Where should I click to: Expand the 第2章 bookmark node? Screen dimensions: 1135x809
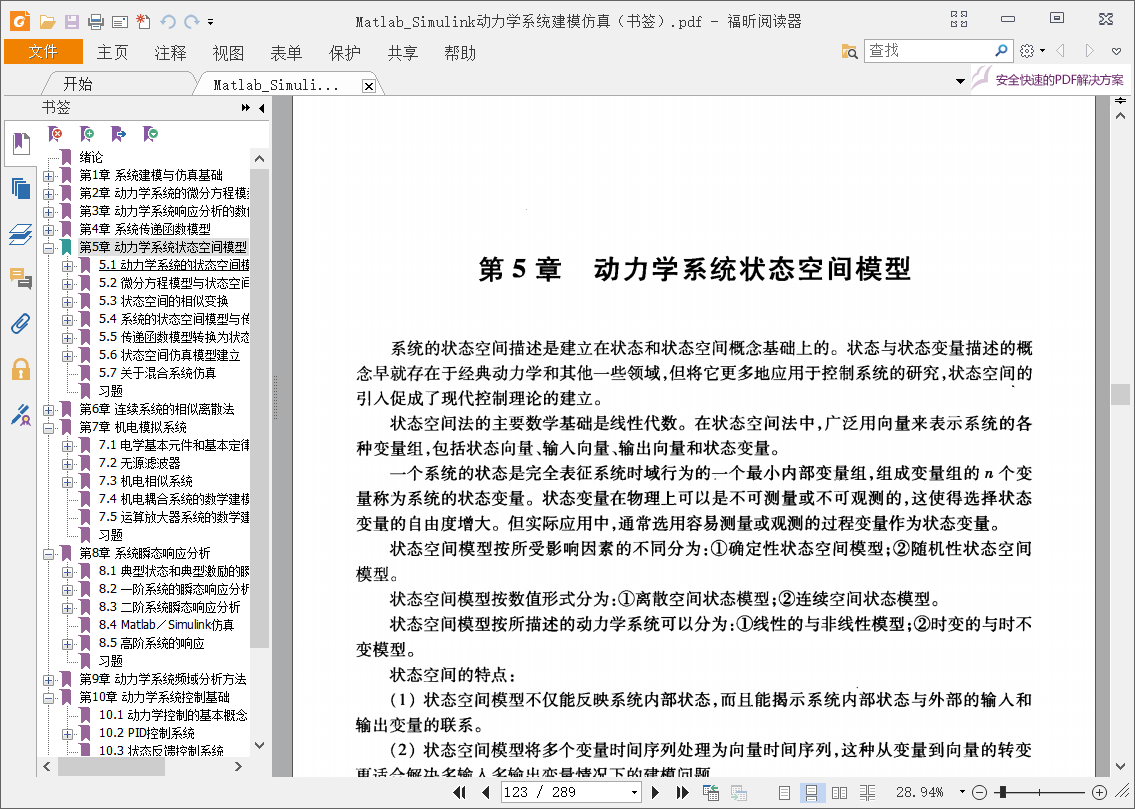[x=48, y=194]
